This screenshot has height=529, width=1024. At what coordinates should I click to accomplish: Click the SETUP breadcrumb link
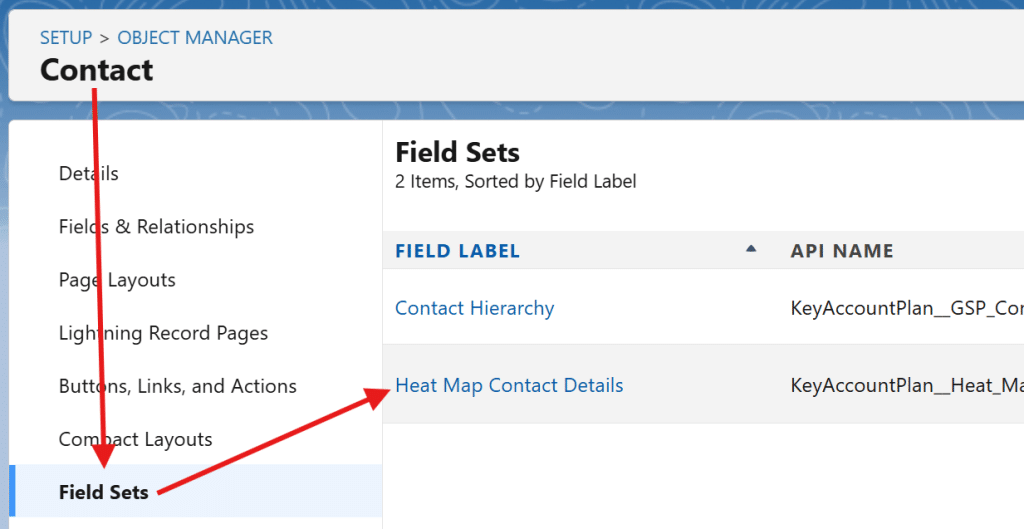[66, 38]
